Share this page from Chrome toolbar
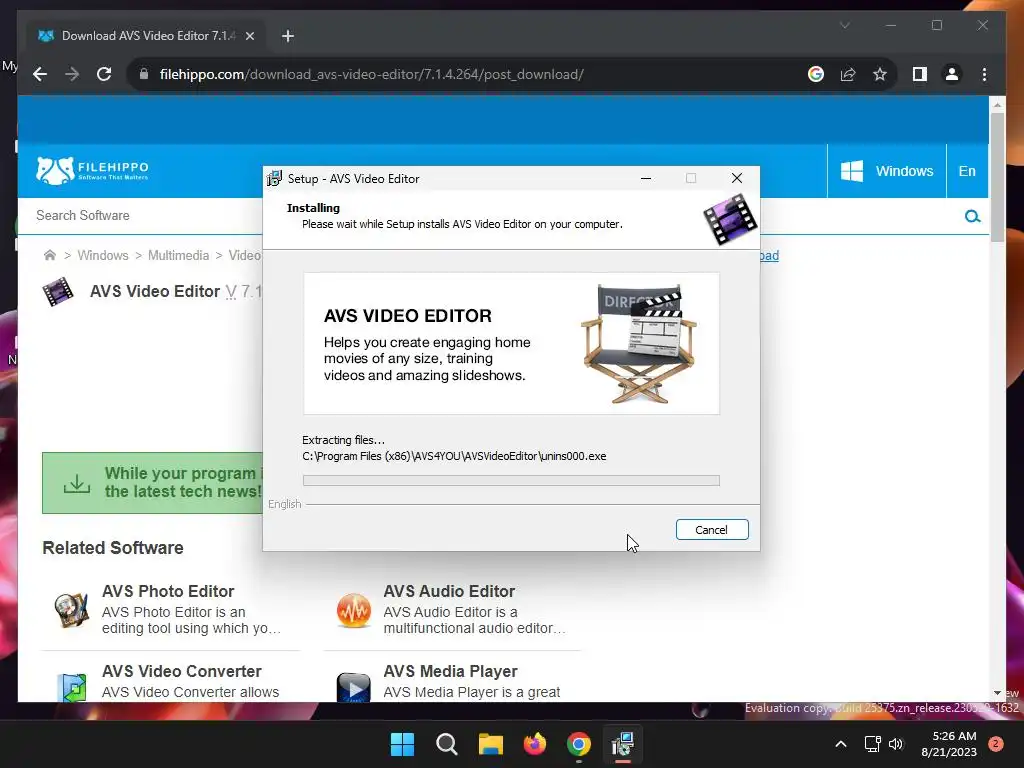 coord(848,74)
